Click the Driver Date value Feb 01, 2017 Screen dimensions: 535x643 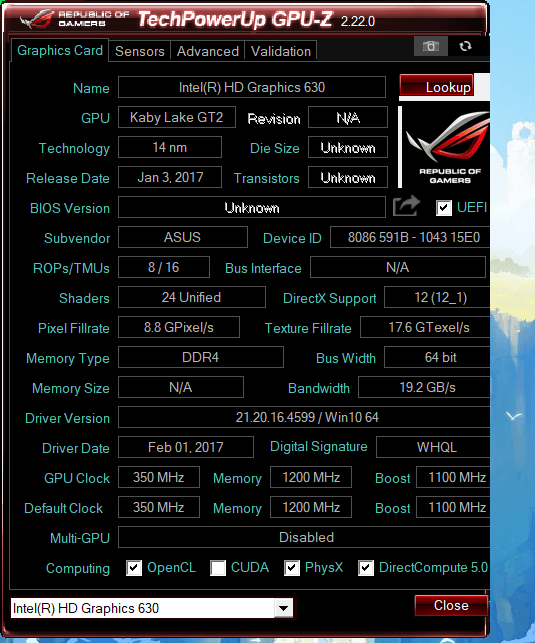tap(186, 447)
